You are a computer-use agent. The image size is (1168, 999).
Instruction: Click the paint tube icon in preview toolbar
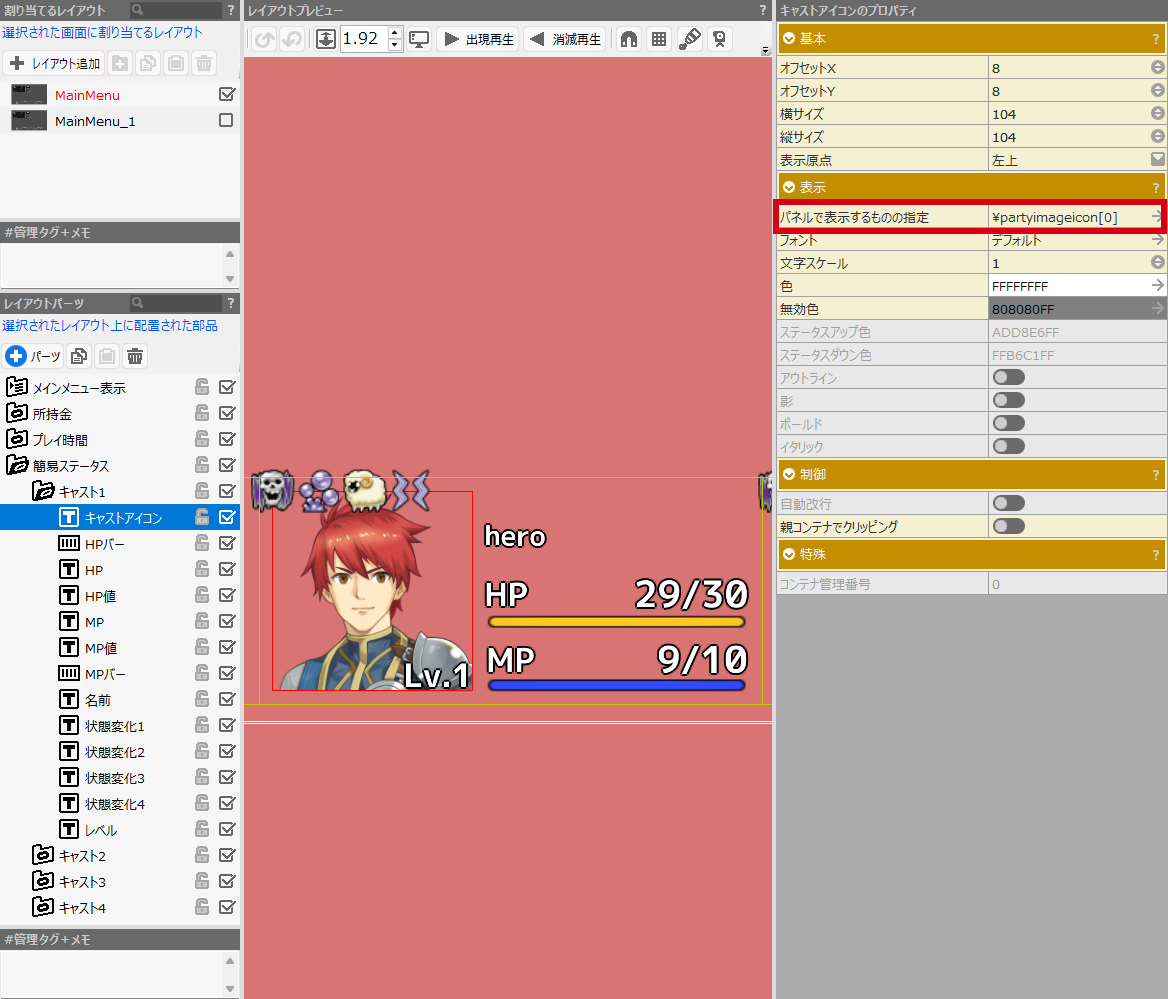coord(689,39)
